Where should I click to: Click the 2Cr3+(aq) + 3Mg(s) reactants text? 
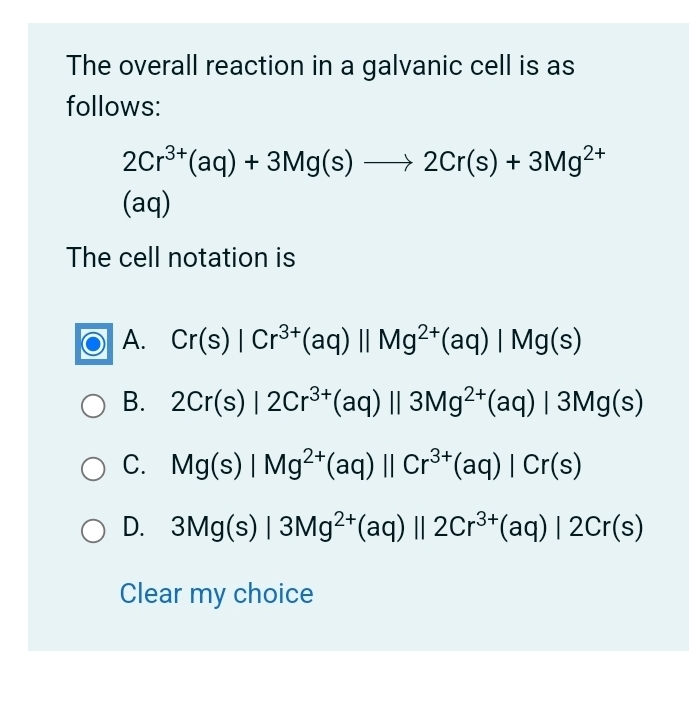(238, 160)
